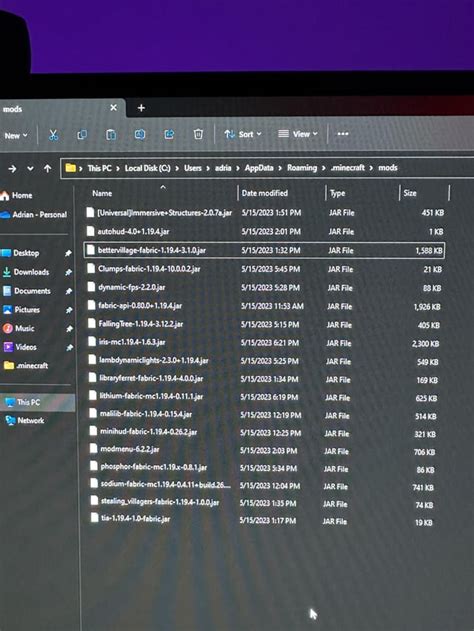Click AppData breadcrumb segment
Viewport: 474px width, 631px height.
click(x=259, y=168)
